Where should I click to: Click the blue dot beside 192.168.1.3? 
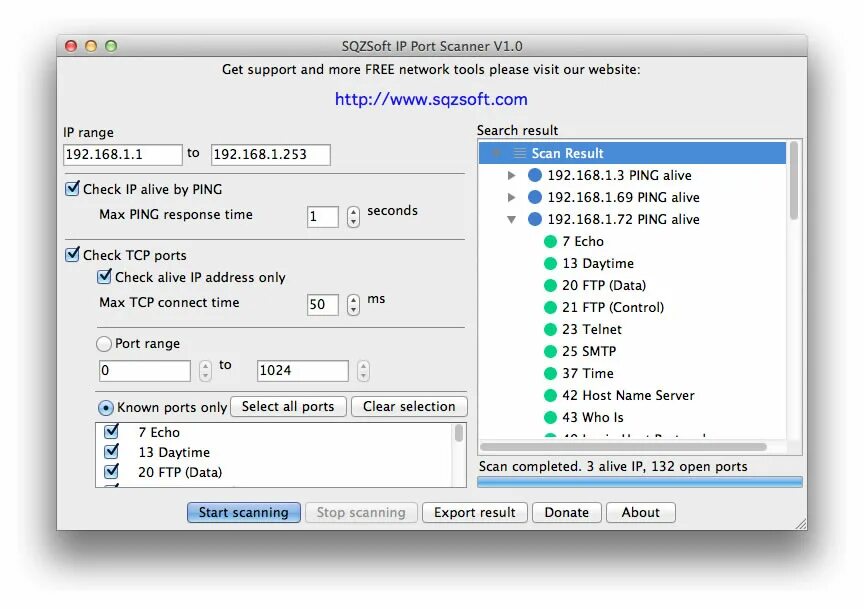(x=534, y=175)
